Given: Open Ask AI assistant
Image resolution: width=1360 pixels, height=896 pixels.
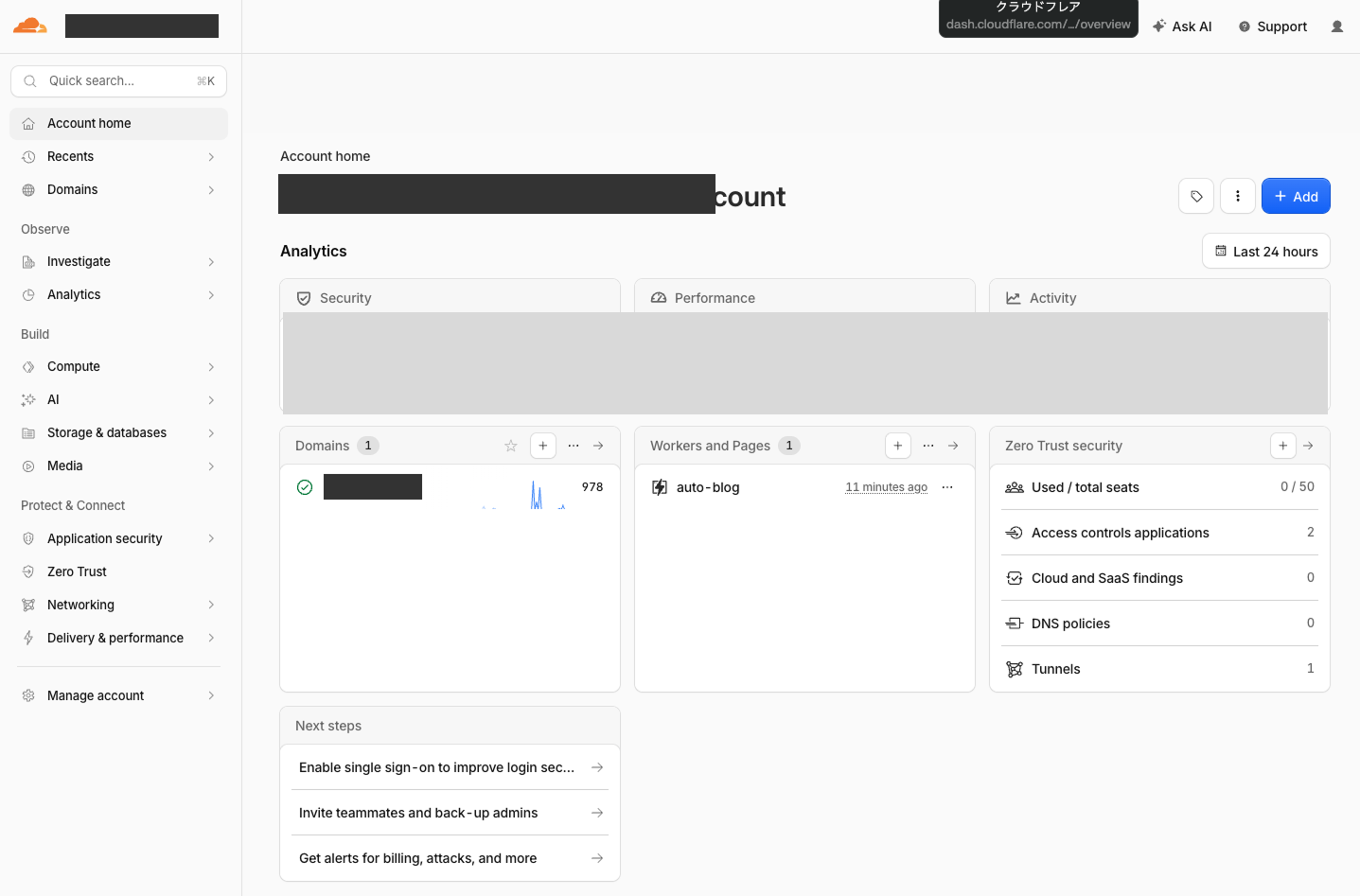Looking at the screenshot, I should click(1182, 26).
